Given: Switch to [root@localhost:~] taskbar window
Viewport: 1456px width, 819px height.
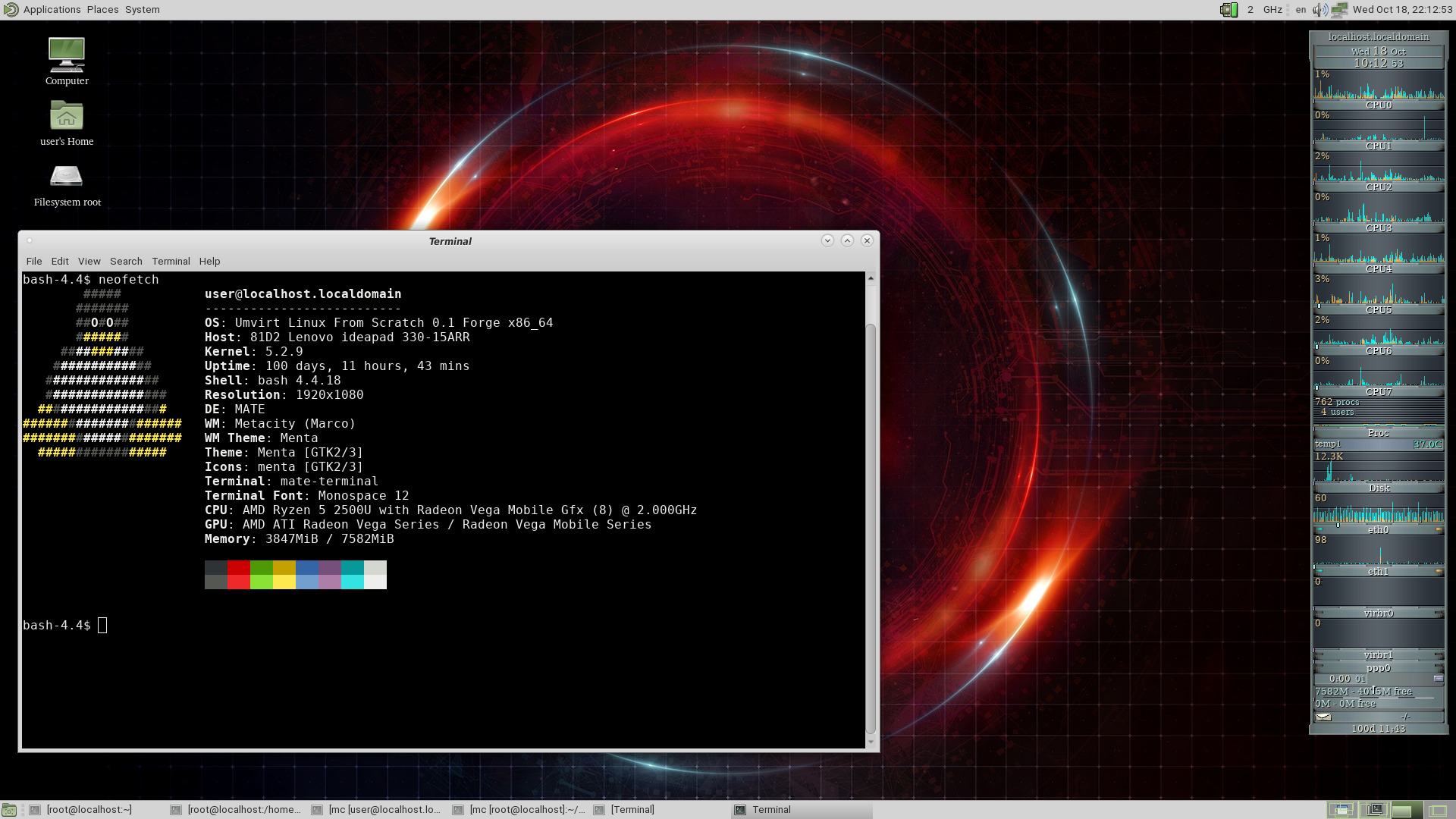Looking at the screenshot, I should pyautogui.click(x=89, y=810).
